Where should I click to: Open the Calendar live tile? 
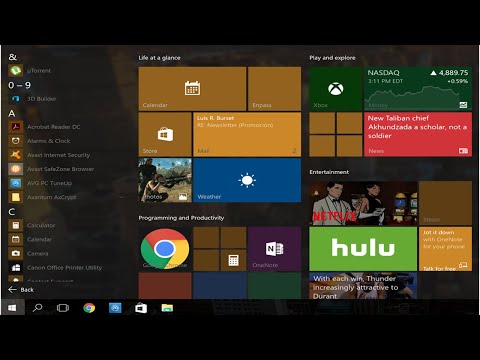coord(192,89)
